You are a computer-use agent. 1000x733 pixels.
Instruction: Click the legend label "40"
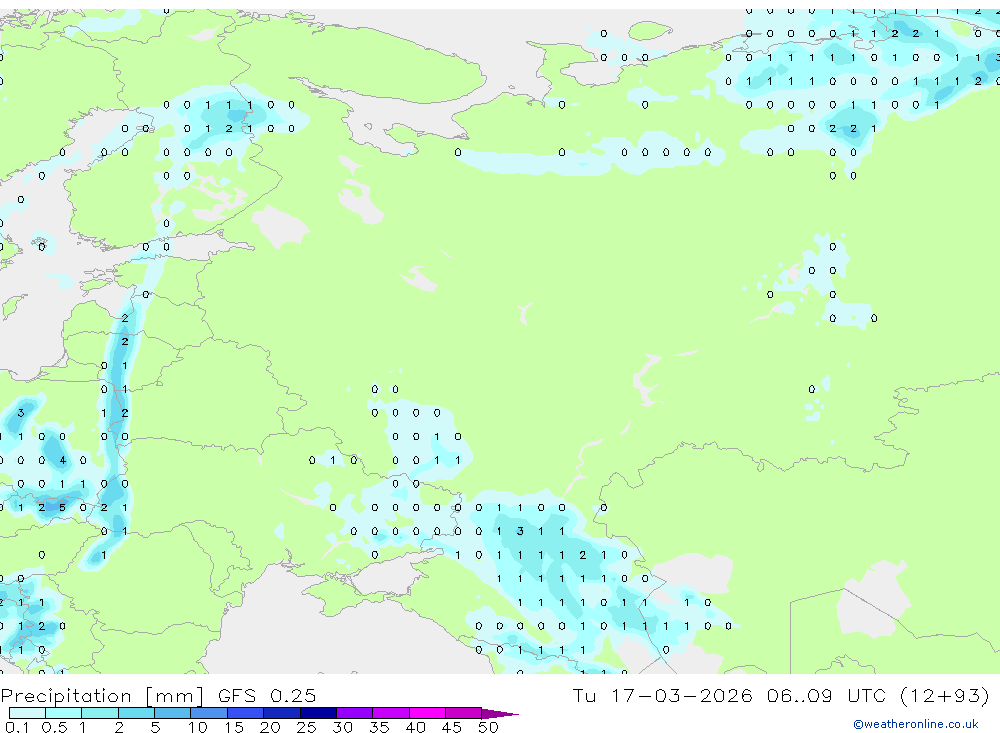(415, 727)
